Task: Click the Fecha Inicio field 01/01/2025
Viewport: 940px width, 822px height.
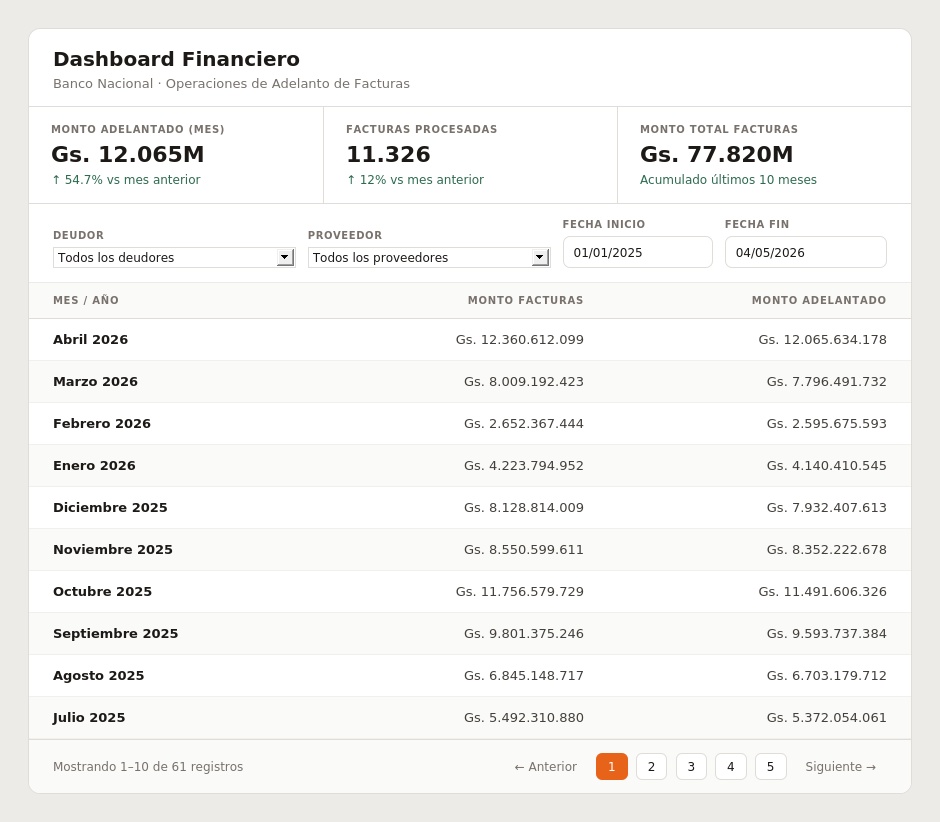Action: pyautogui.click(x=637, y=252)
